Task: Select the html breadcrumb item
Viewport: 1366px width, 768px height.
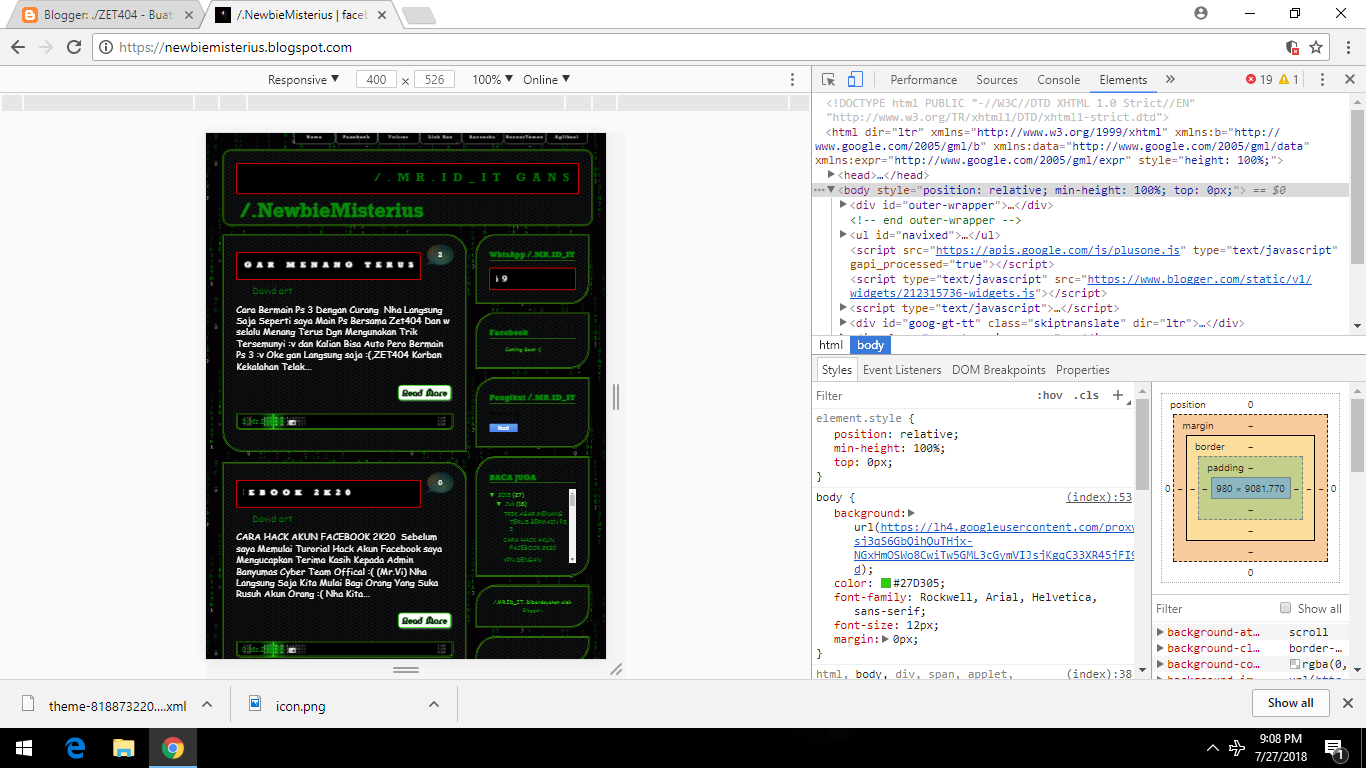Action: tap(831, 345)
